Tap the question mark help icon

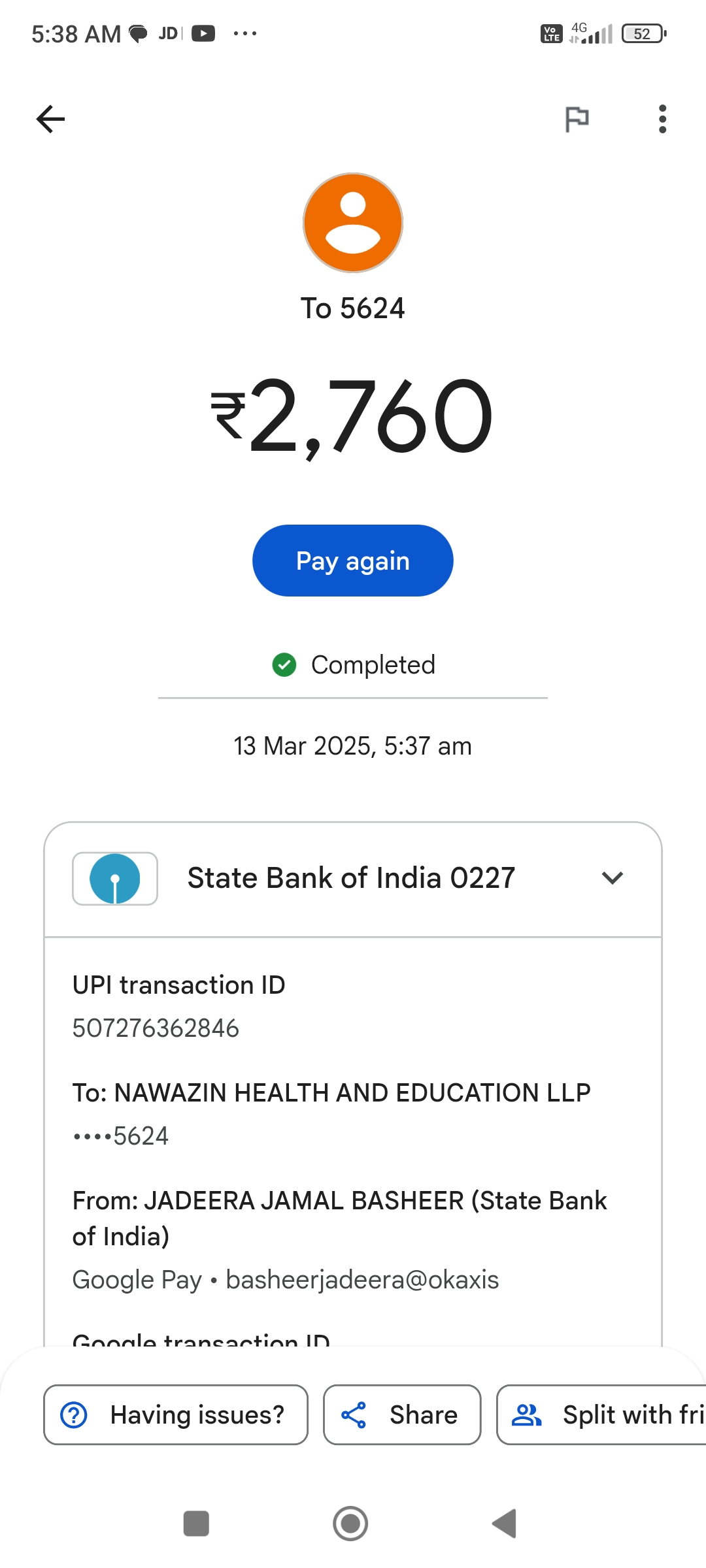click(74, 1415)
